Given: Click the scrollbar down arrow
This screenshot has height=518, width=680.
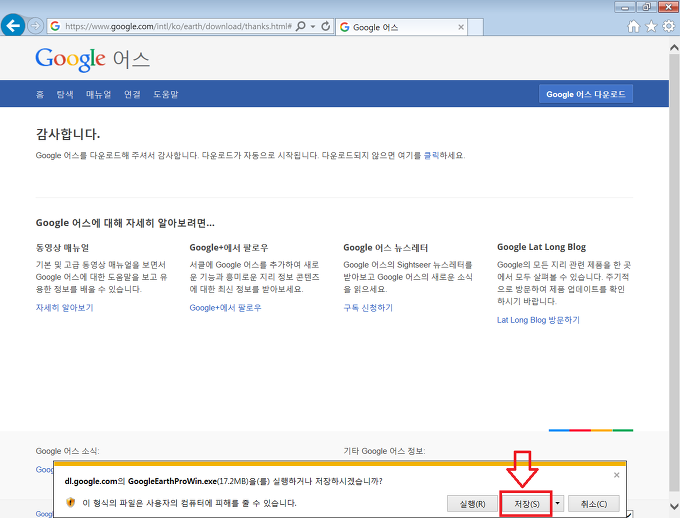Looking at the screenshot, I should point(674,506).
